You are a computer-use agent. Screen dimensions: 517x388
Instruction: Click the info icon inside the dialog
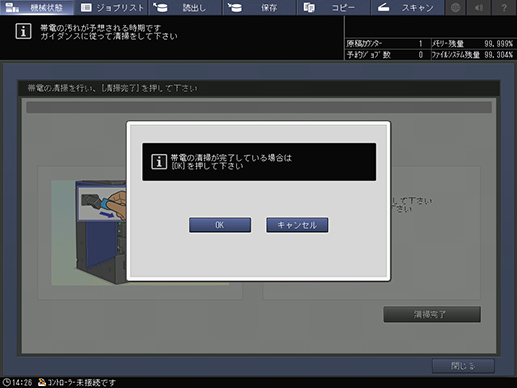pyautogui.click(x=159, y=162)
